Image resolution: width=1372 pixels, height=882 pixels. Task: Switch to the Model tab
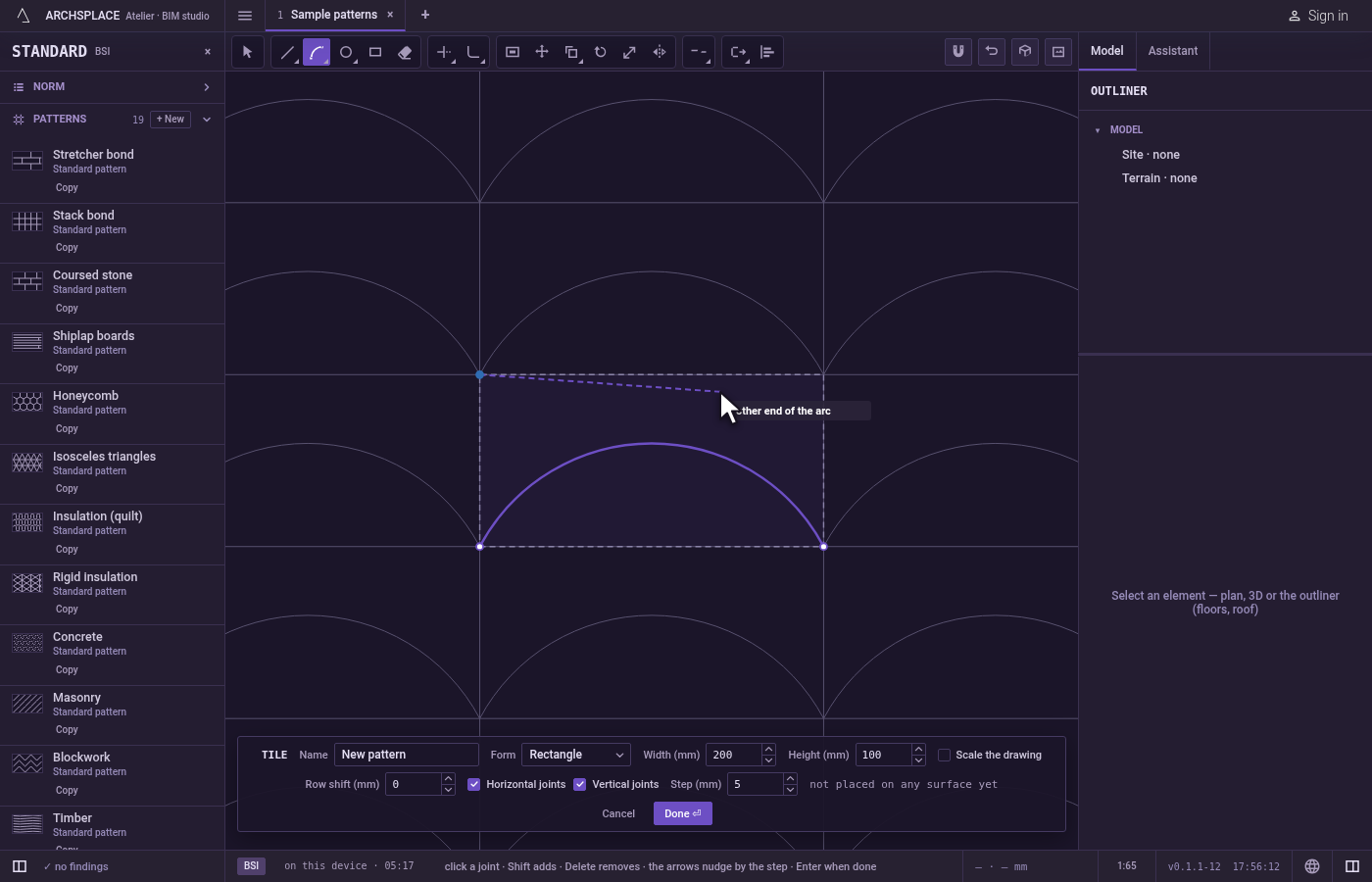1107,51
